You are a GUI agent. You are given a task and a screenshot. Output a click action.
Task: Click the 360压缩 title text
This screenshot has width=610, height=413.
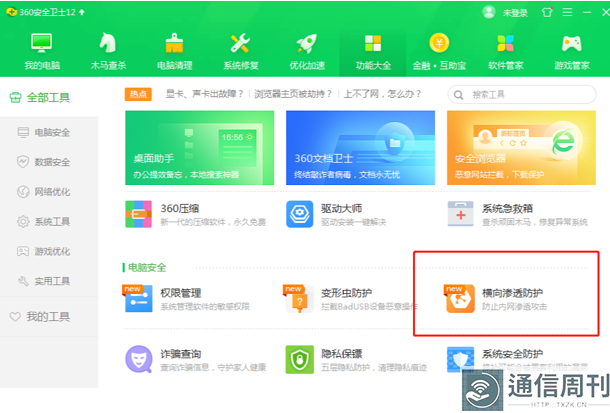coord(180,208)
